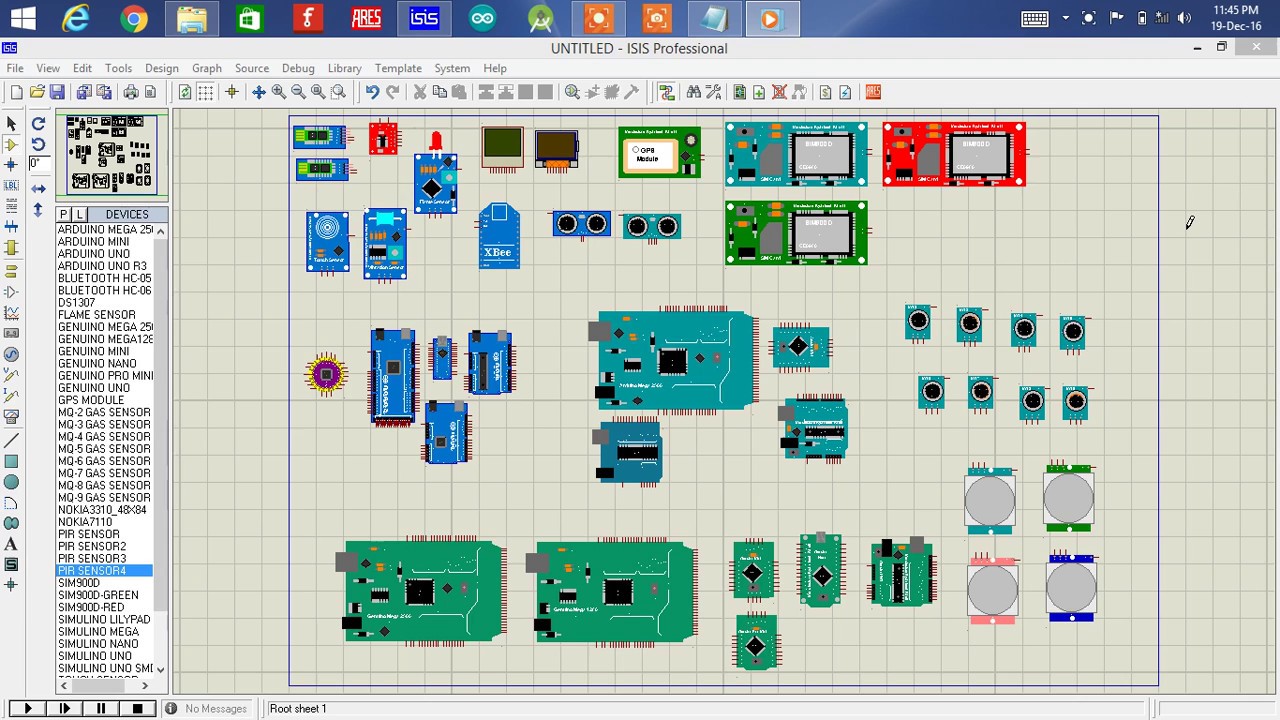1280x720 pixels.
Task: Step the simulation forward
Action: 64,708
